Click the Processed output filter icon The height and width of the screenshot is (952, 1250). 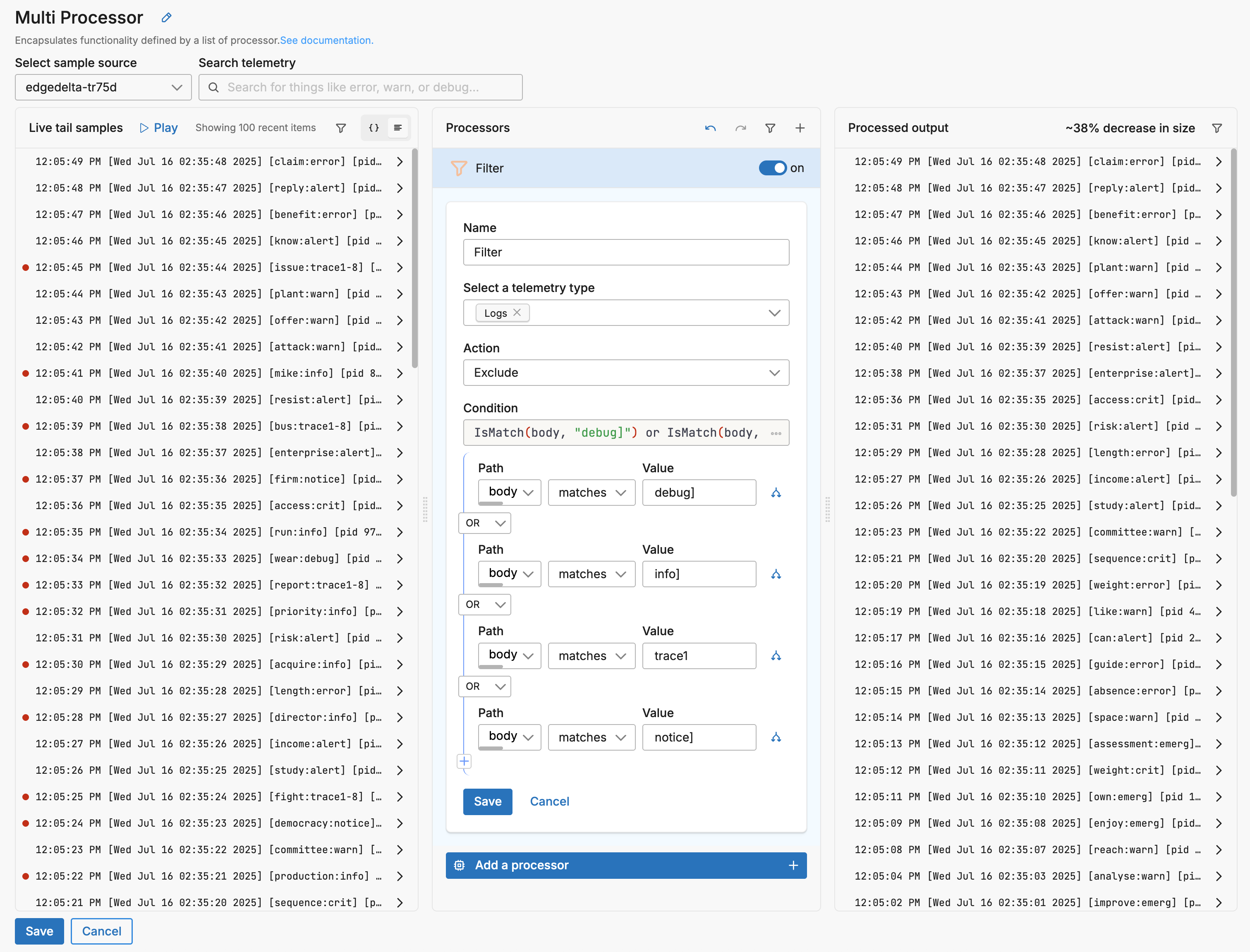(1216, 128)
